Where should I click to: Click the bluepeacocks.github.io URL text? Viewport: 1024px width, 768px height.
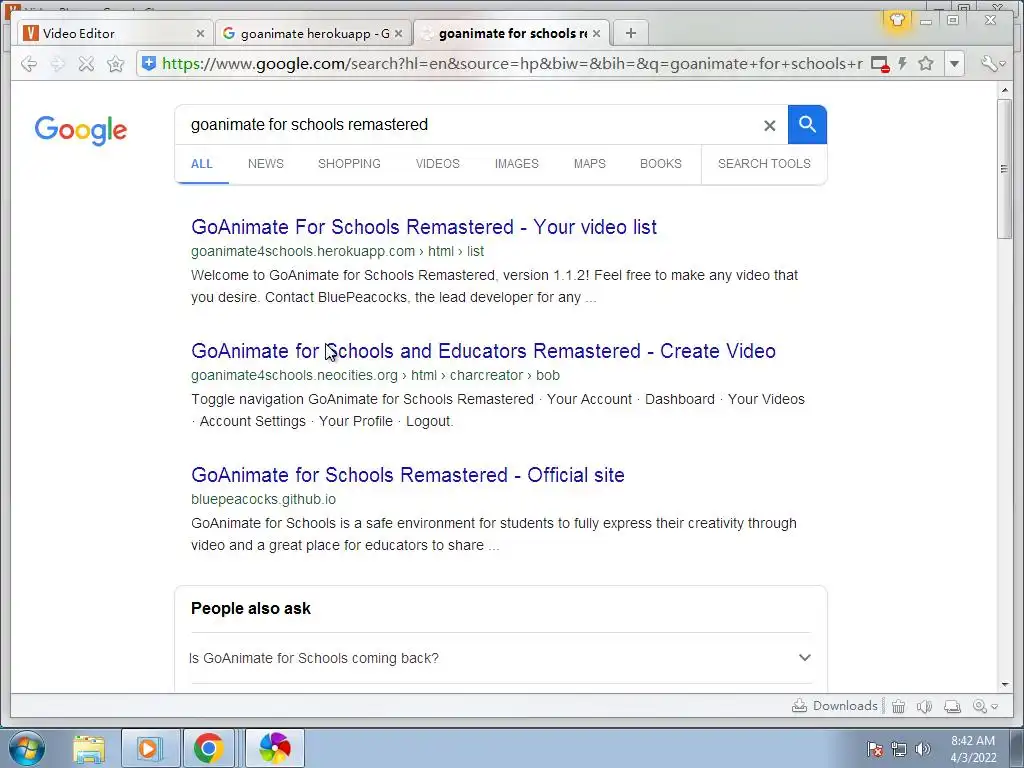coord(263,500)
